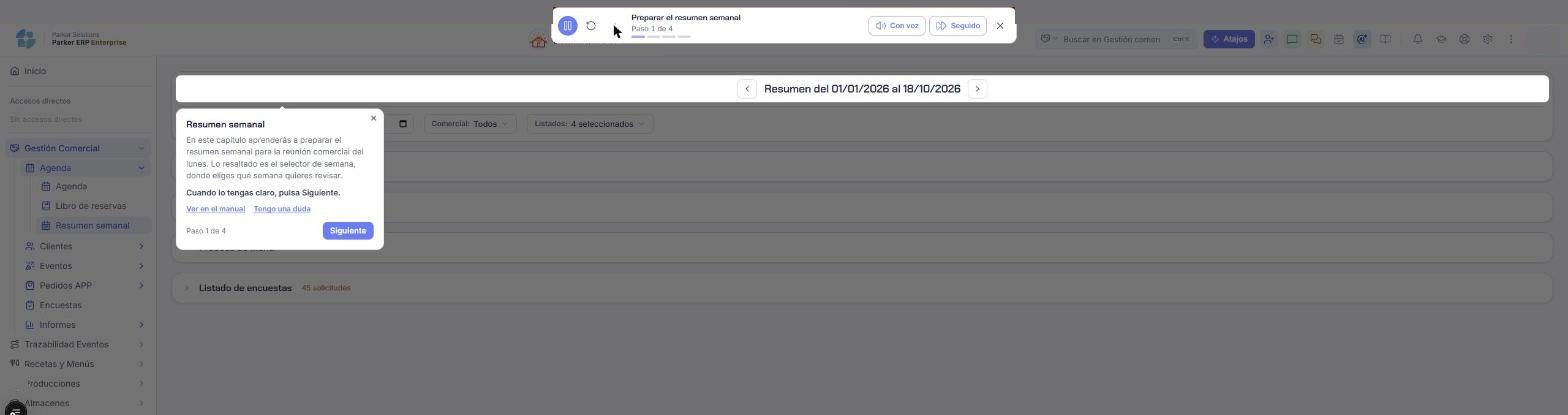
Task: Open Libro de reservas in the sidebar
Action: tap(90, 206)
